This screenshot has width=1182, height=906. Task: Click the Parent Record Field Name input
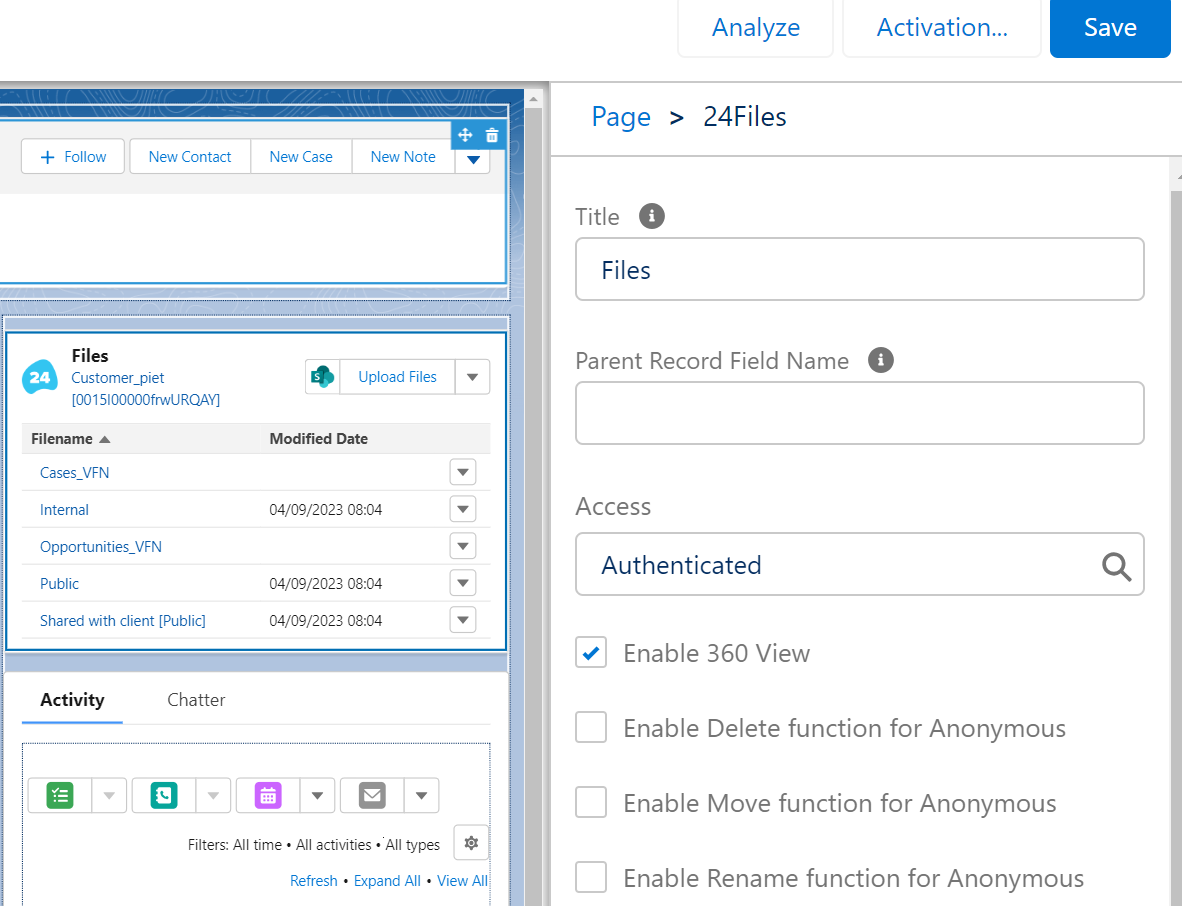point(858,413)
